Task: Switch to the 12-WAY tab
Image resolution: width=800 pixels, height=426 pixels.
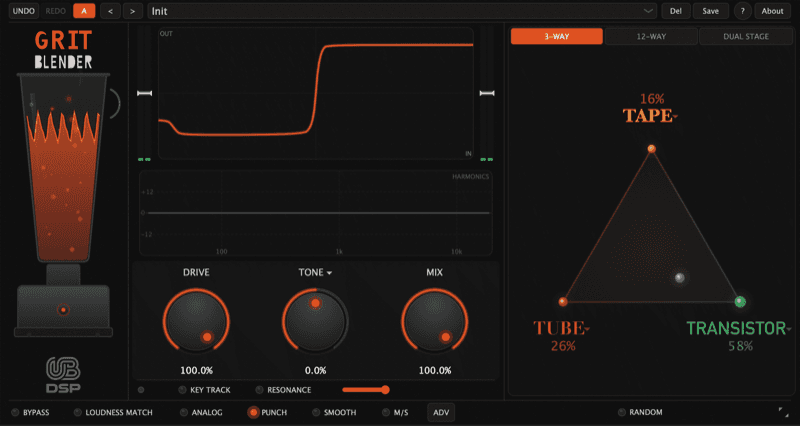Action: tap(651, 36)
